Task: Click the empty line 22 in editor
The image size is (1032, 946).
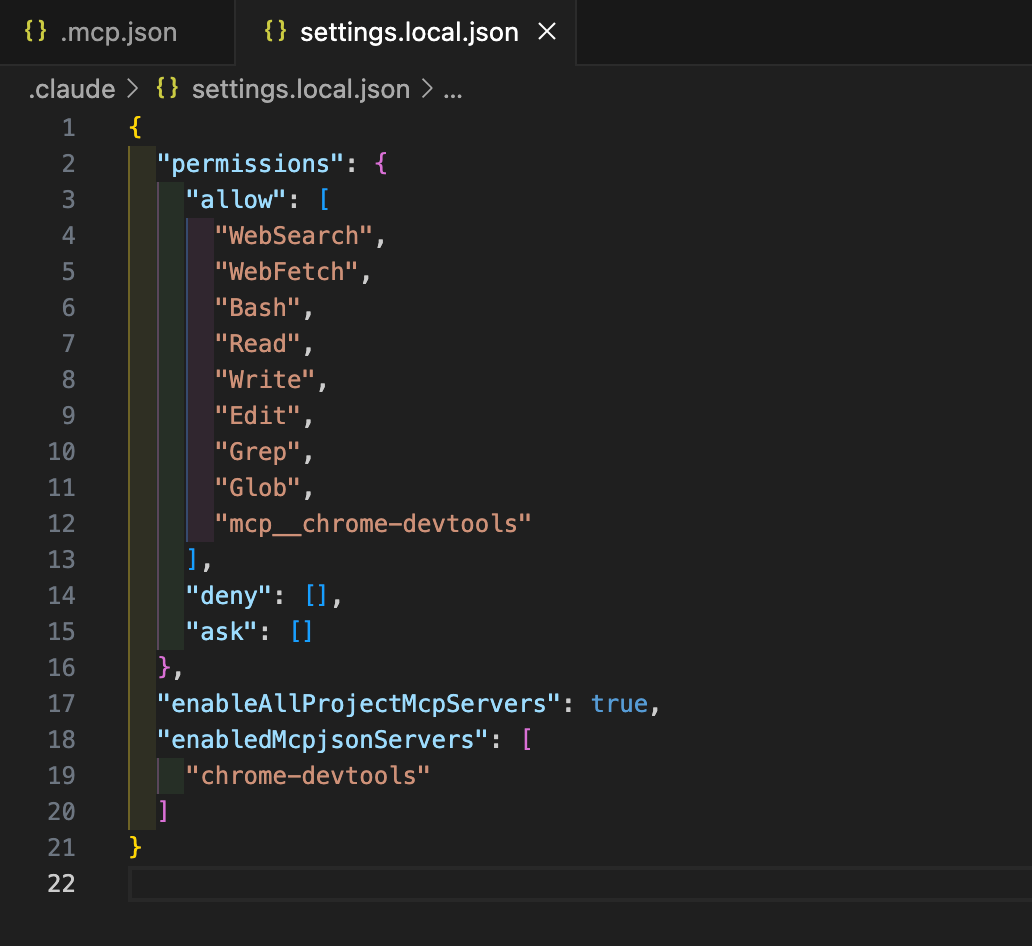Action: tap(500, 883)
